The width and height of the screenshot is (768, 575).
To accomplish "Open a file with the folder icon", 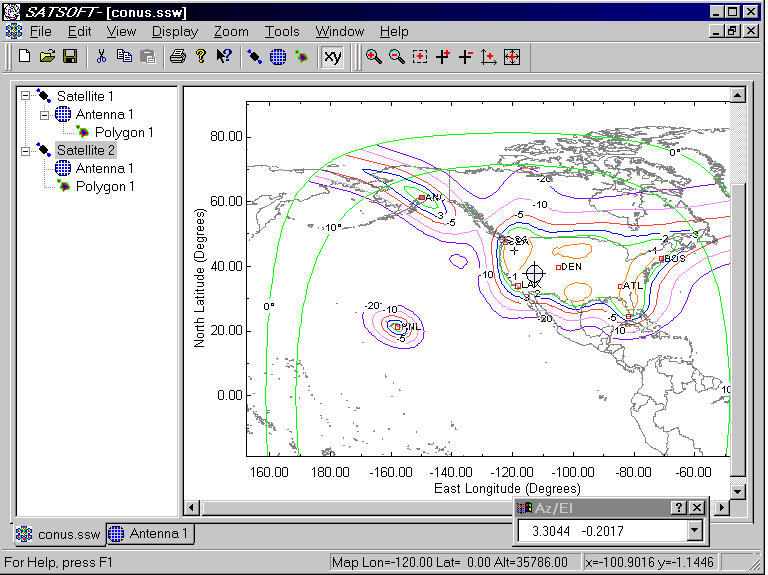I will 47,57.
